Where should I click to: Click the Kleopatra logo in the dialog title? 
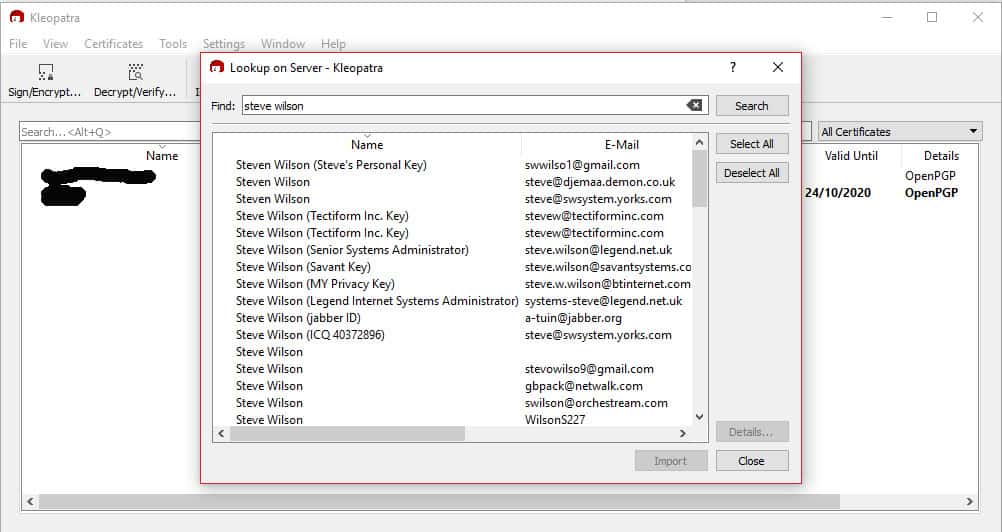tap(217, 67)
